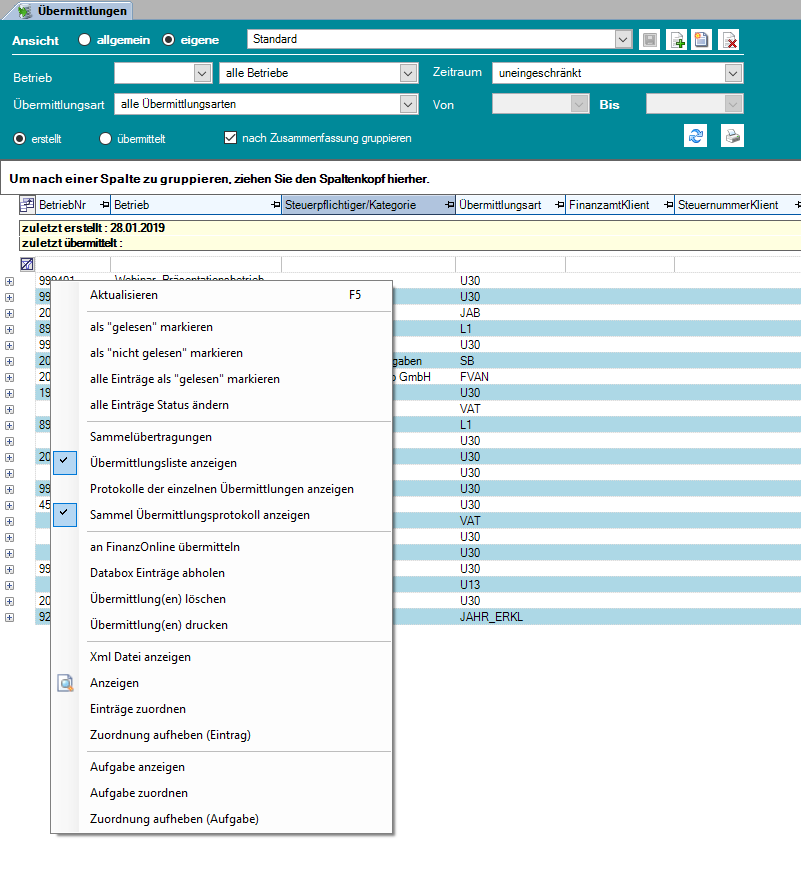Refresh the list using the blue arrows icon
Viewport: 801px width, 874px height.
pyautogui.click(x=696, y=136)
